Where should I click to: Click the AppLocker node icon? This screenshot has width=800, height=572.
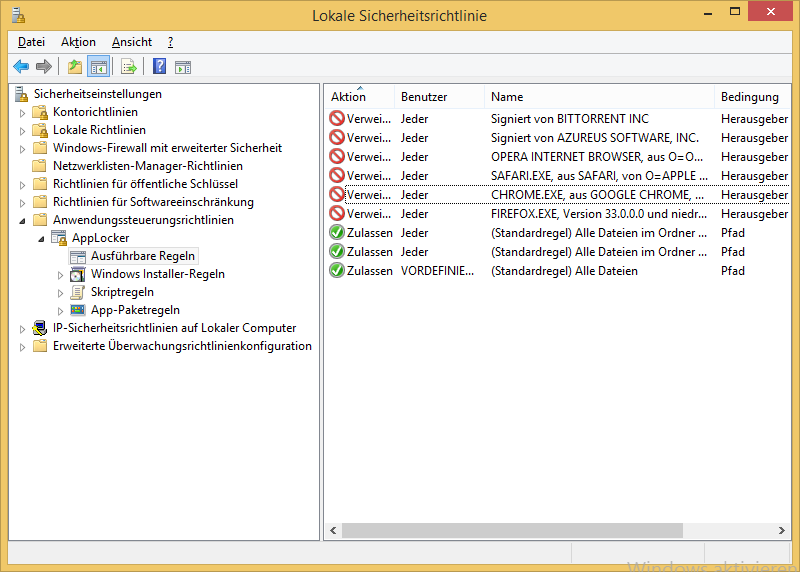[59, 238]
